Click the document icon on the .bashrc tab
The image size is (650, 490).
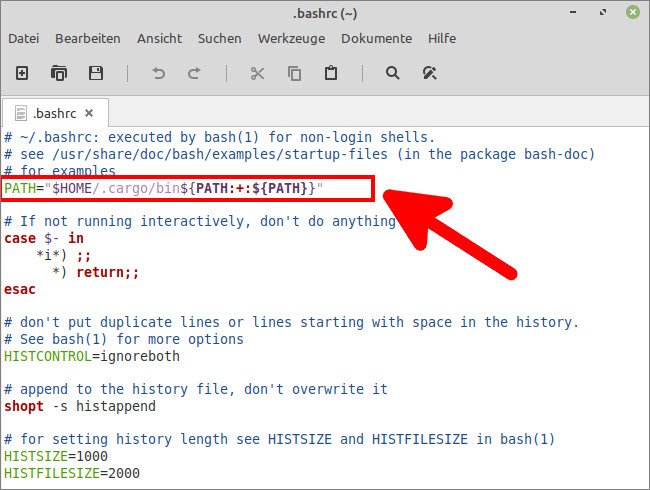tap(21, 113)
